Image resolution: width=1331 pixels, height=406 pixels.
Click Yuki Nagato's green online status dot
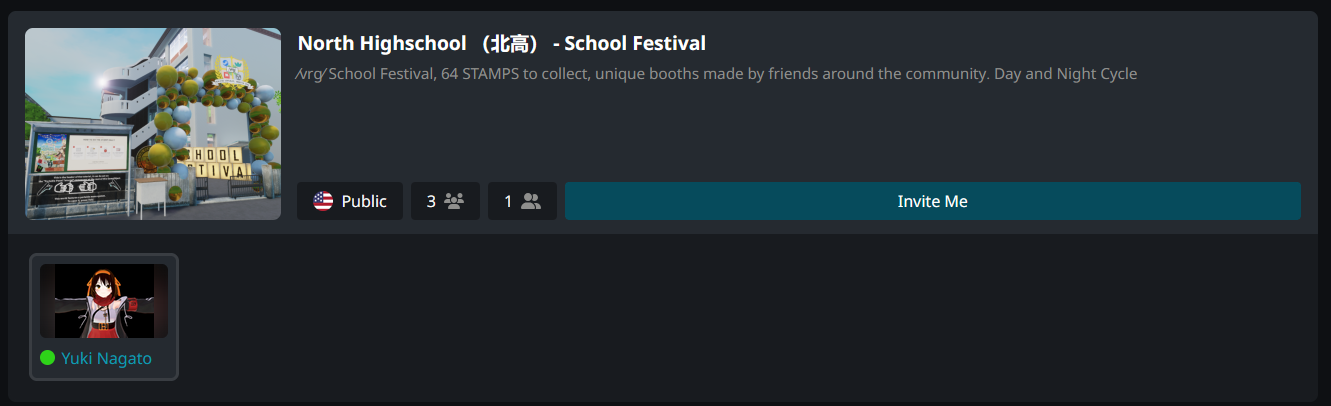point(47,358)
